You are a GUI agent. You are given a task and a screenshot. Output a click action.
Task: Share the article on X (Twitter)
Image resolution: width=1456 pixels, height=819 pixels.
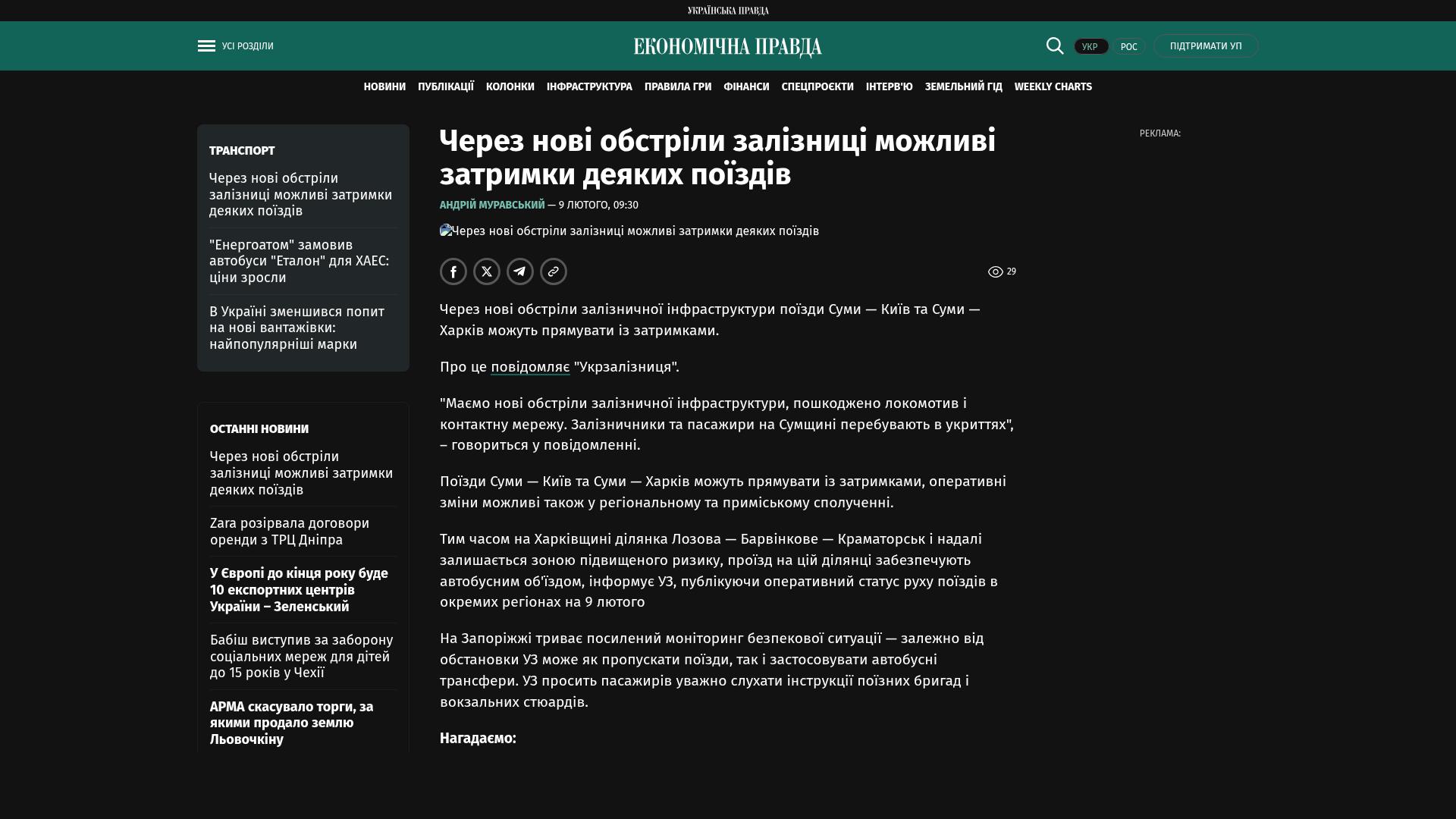(487, 271)
